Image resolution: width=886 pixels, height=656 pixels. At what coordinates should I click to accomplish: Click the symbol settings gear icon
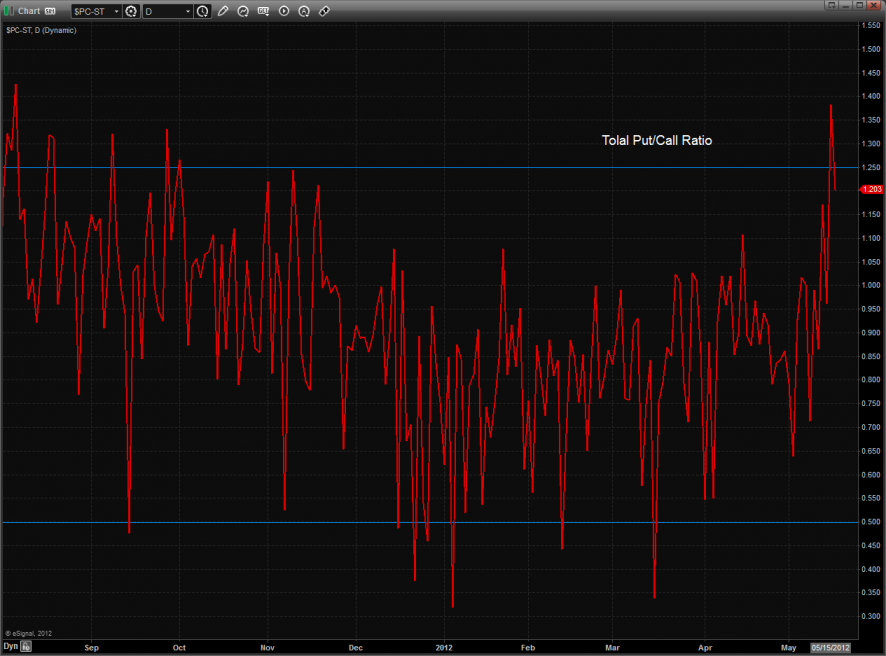point(131,11)
